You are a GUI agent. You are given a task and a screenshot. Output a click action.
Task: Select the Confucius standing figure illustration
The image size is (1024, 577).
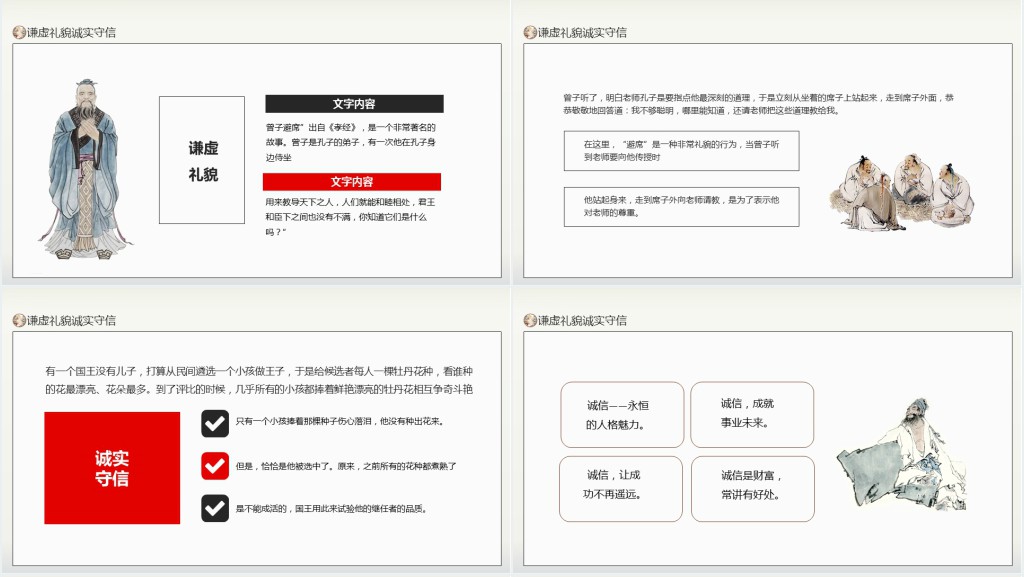[84, 169]
